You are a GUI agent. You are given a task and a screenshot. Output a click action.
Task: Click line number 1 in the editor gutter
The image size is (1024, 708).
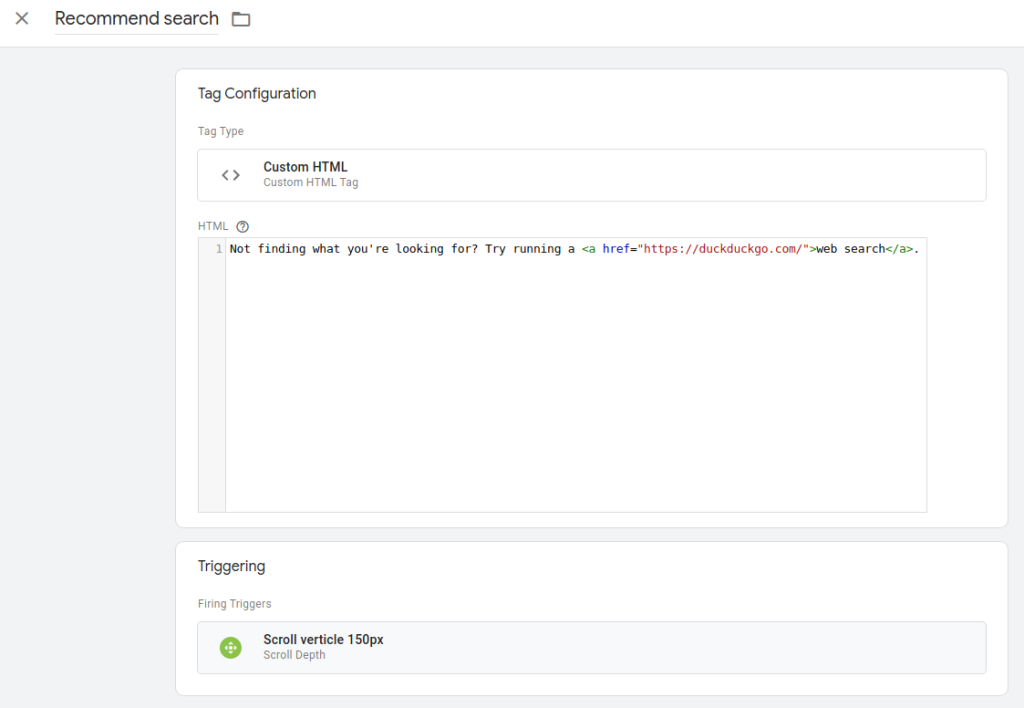[x=217, y=249]
